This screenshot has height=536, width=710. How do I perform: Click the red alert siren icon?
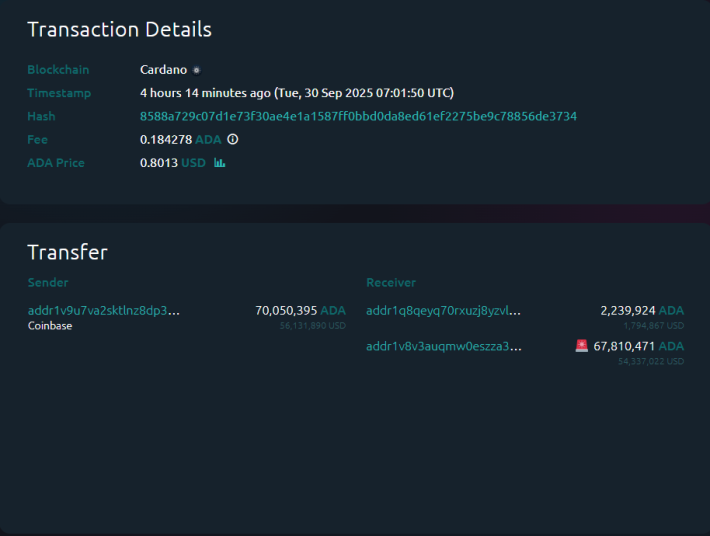coord(582,346)
